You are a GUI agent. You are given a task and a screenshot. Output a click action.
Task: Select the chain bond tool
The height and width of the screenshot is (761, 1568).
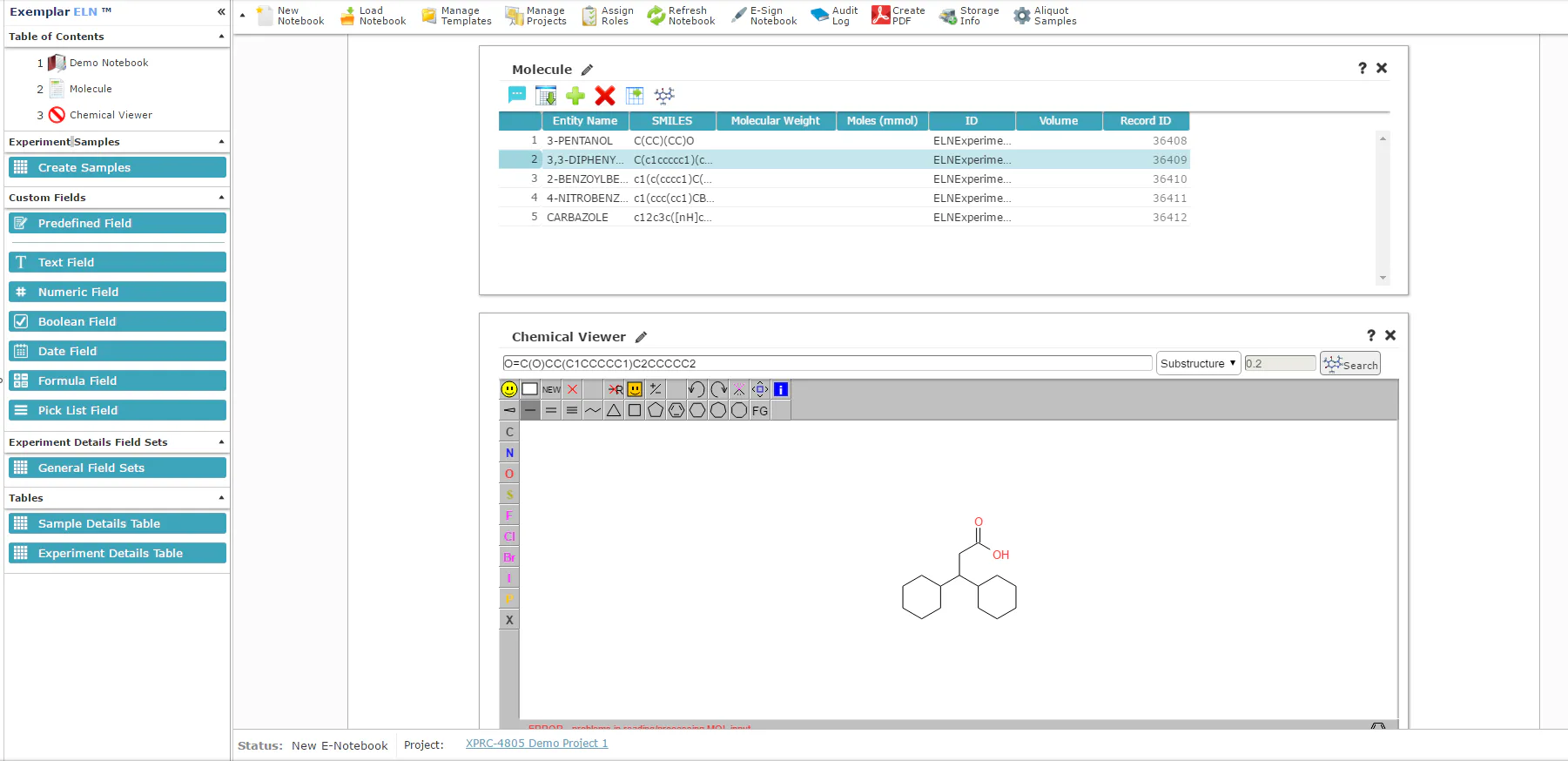pyautogui.click(x=593, y=410)
